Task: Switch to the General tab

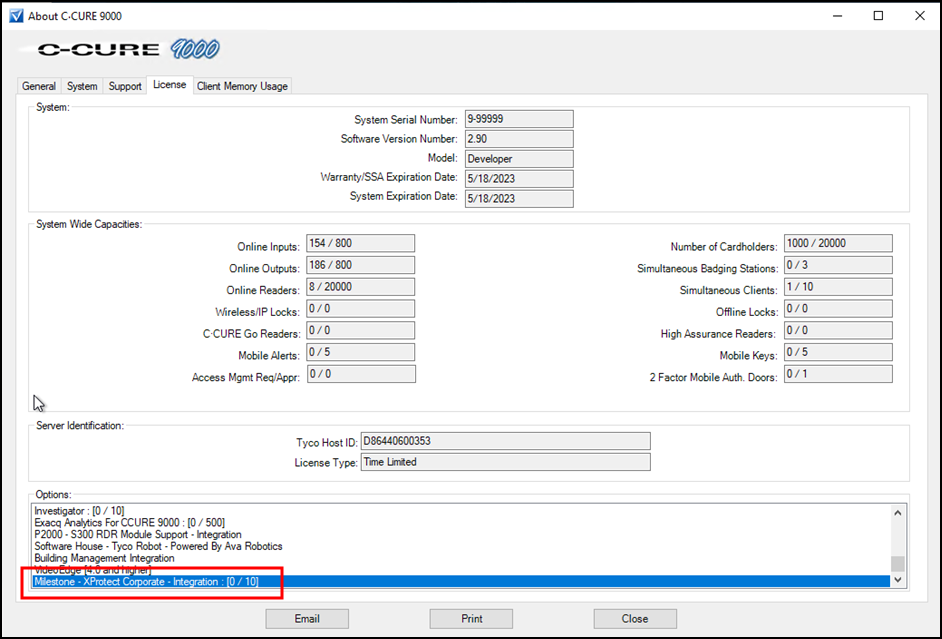Action: [x=39, y=86]
